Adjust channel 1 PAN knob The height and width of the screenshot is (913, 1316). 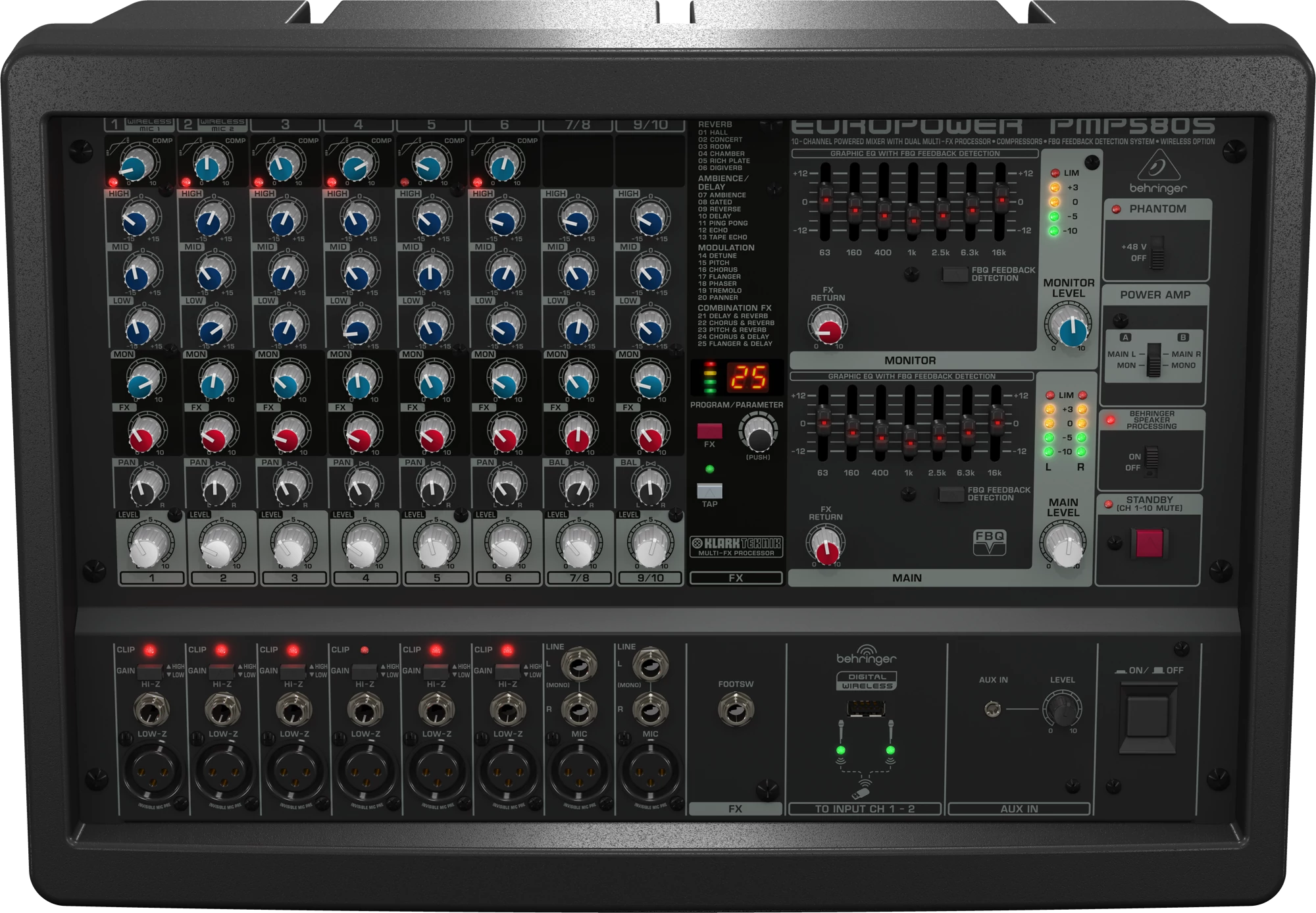pos(144,488)
